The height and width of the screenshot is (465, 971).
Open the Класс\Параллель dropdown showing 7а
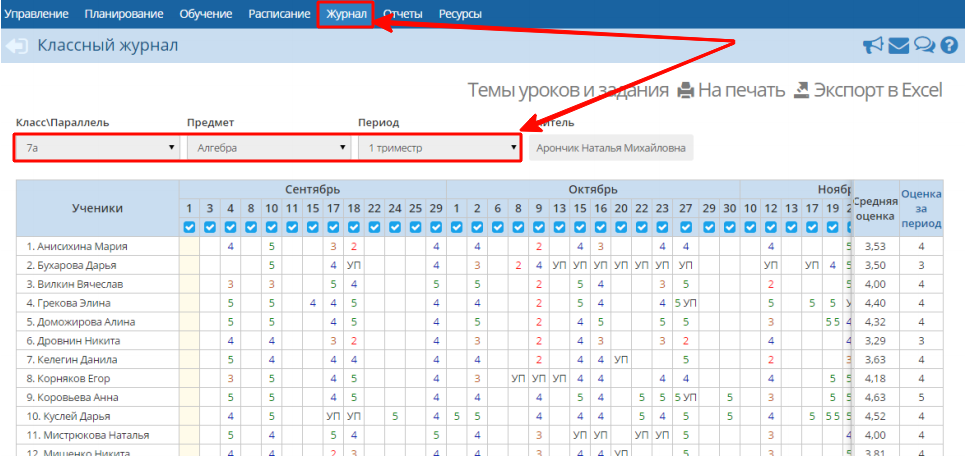[x=99, y=148]
